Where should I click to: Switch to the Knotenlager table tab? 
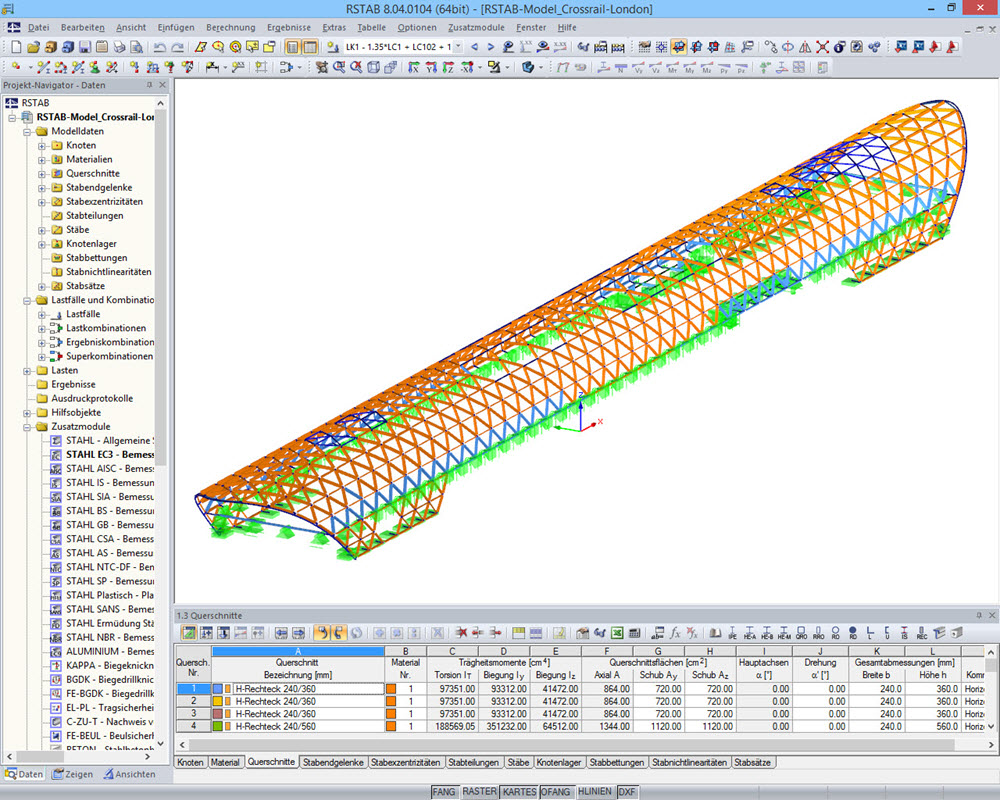[x=559, y=762]
